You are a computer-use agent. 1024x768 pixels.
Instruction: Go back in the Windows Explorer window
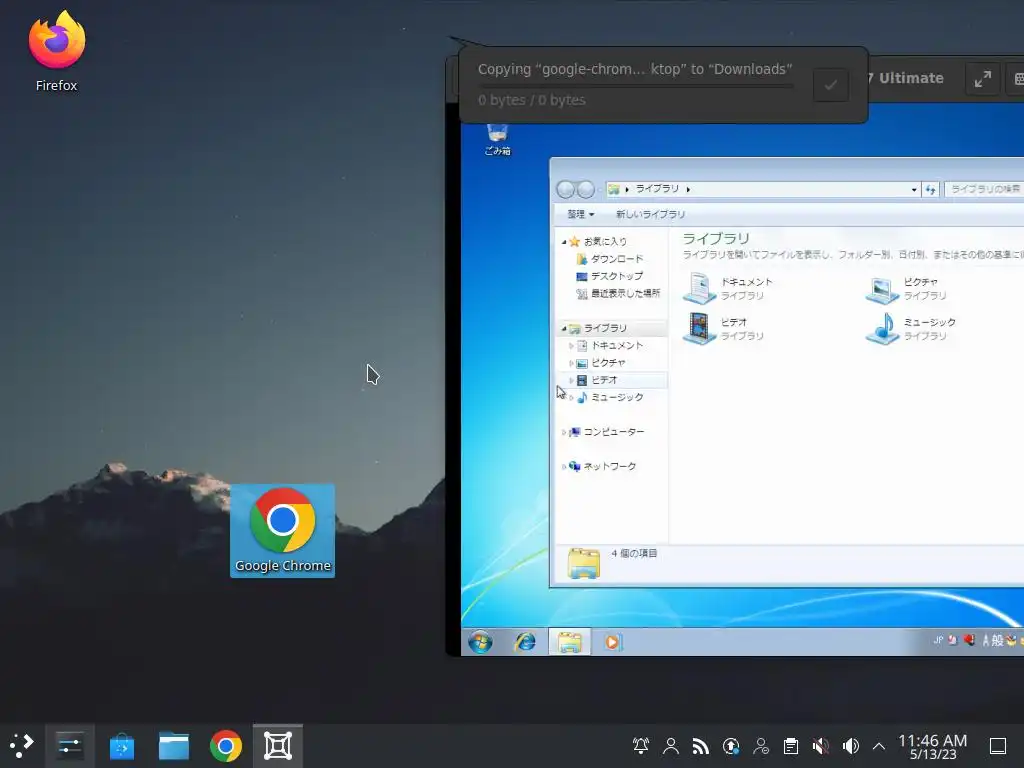(566, 189)
